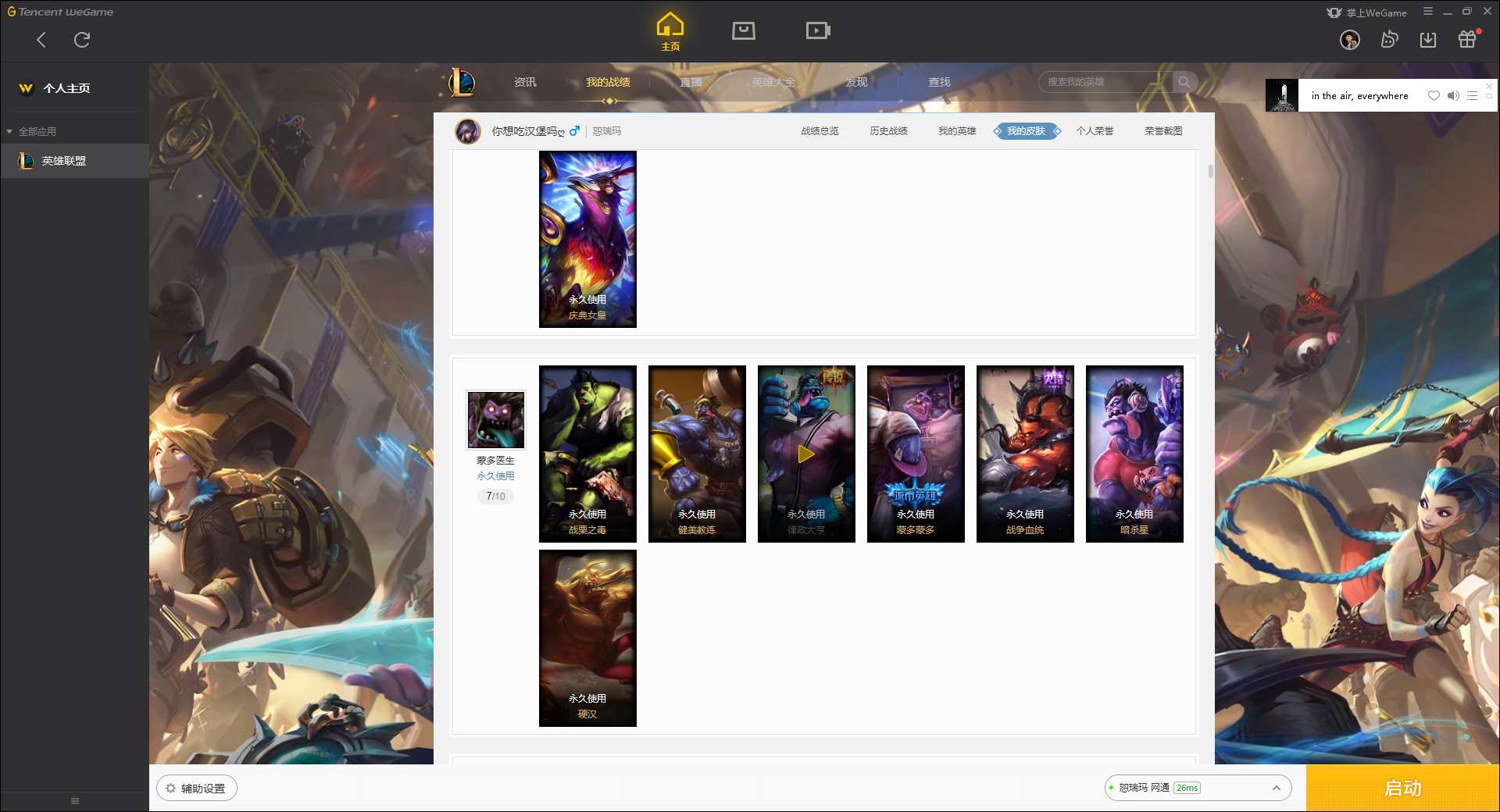Click the search magnifier icon

coord(1184,82)
